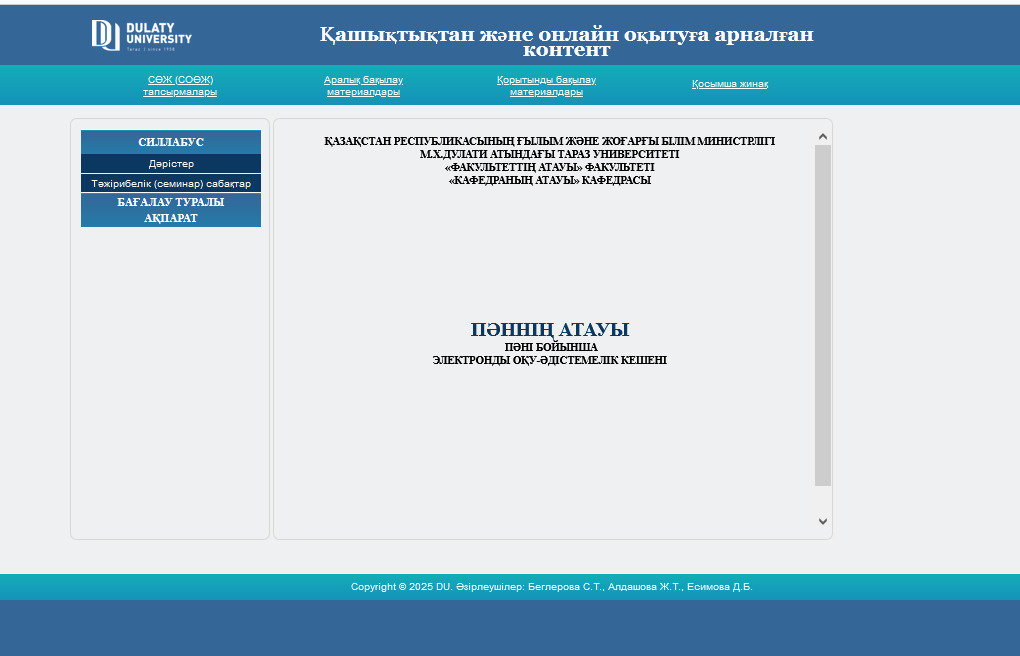Click the scroll down arrow in content panel

[823, 521]
